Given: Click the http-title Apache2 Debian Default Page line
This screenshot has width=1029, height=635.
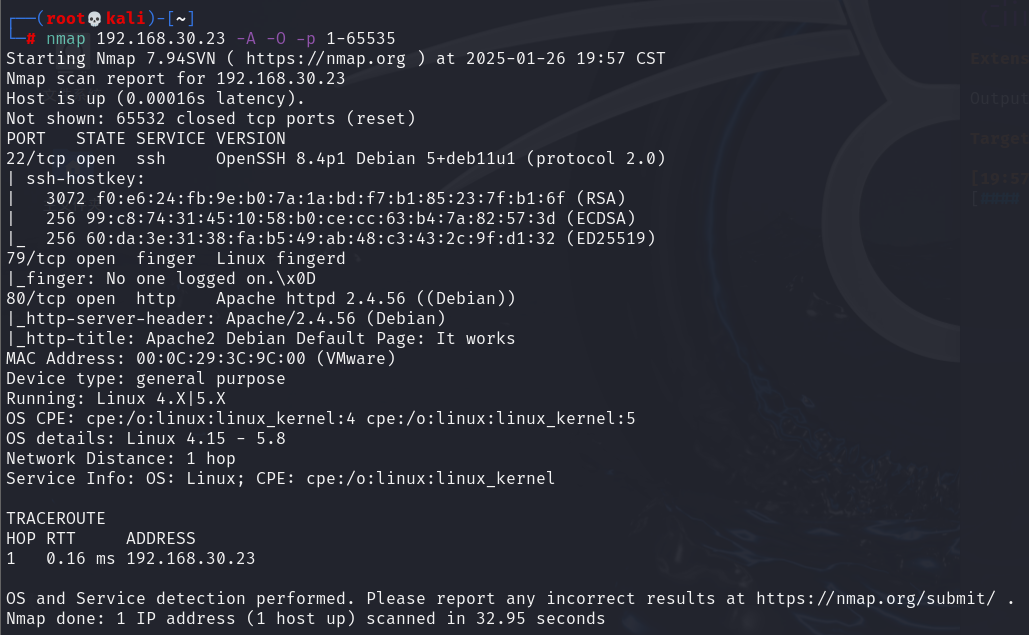Looking at the screenshot, I should coord(261,338).
